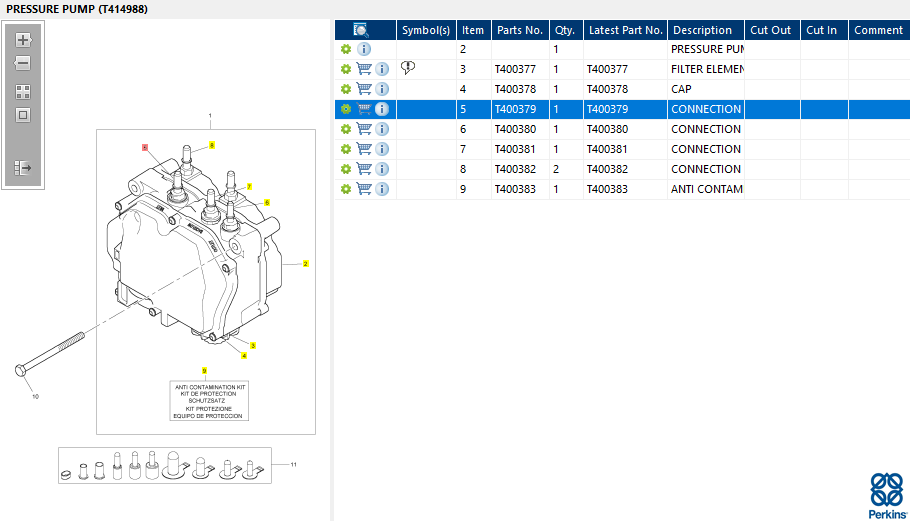
Task: Click the green gear icon for item 6
Action: point(346,129)
